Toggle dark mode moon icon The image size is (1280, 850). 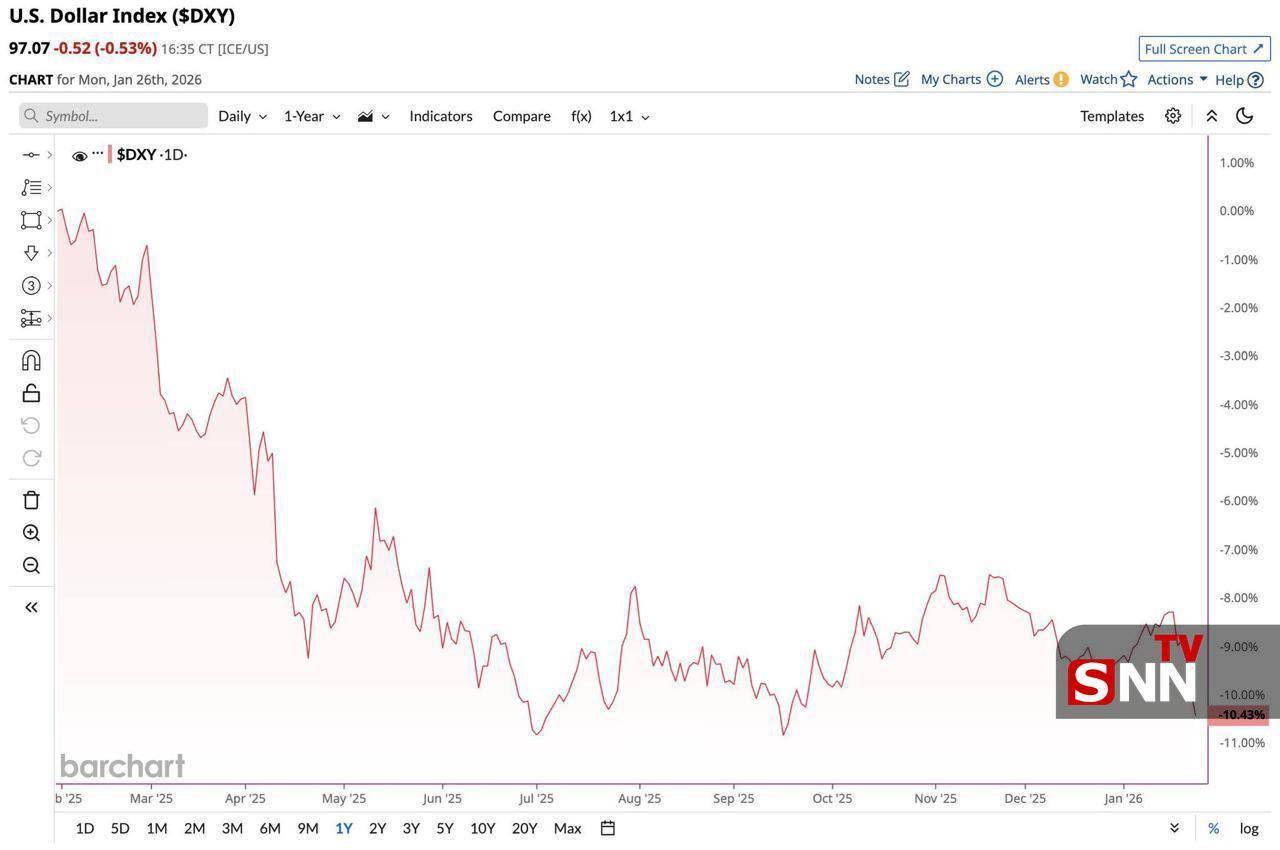[x=1244, y=116]
